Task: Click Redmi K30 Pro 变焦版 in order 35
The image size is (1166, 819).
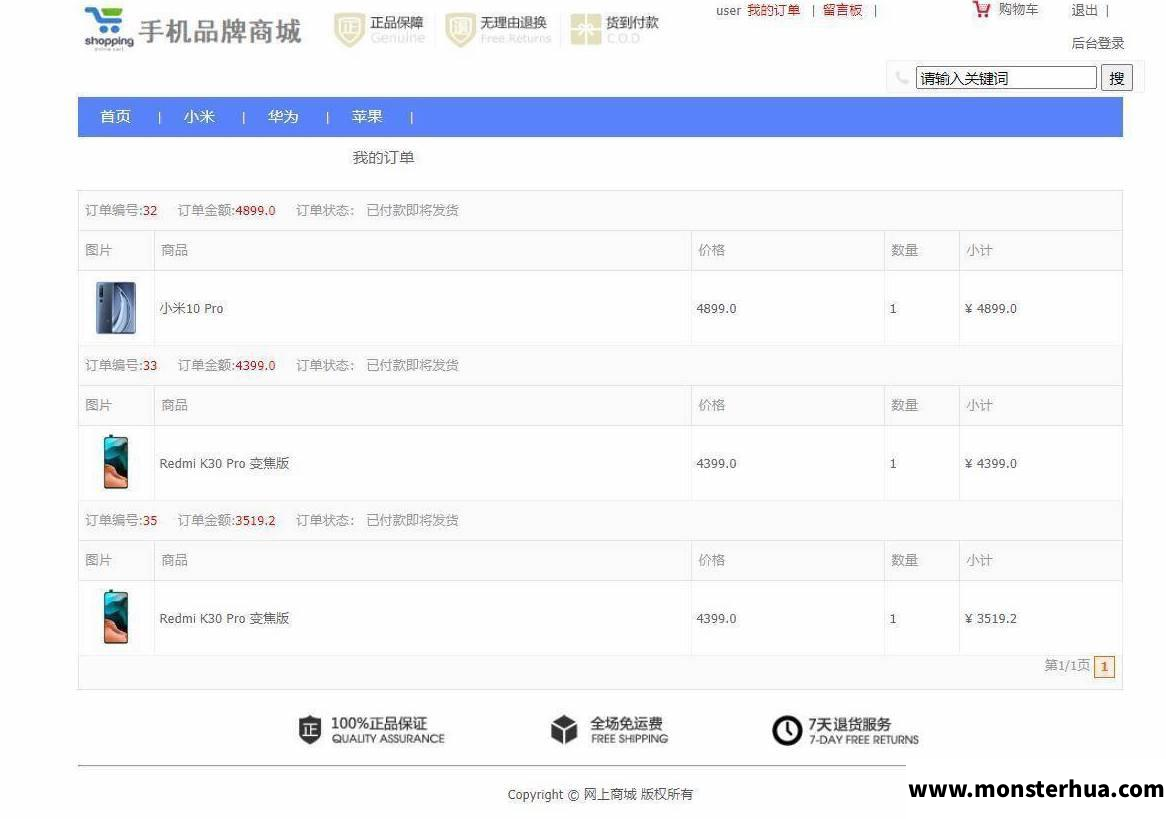Action: point(224,617)
